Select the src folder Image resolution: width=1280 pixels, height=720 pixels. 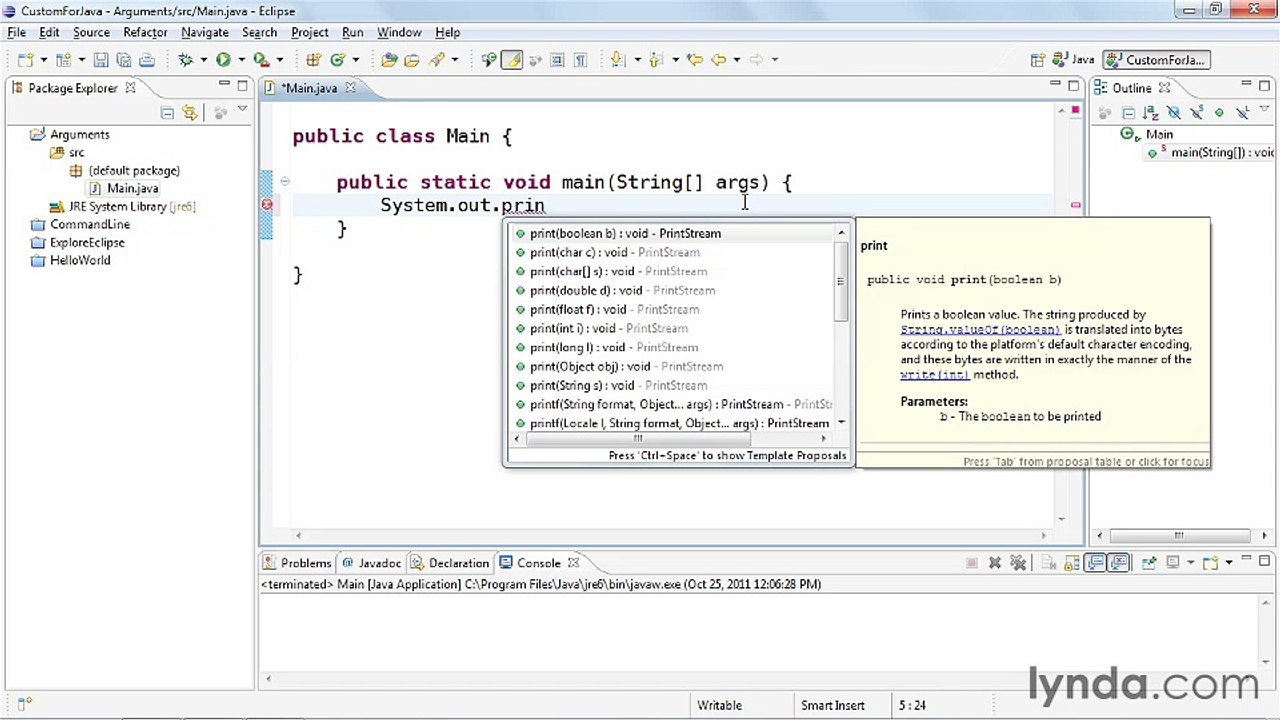[77, 153]
